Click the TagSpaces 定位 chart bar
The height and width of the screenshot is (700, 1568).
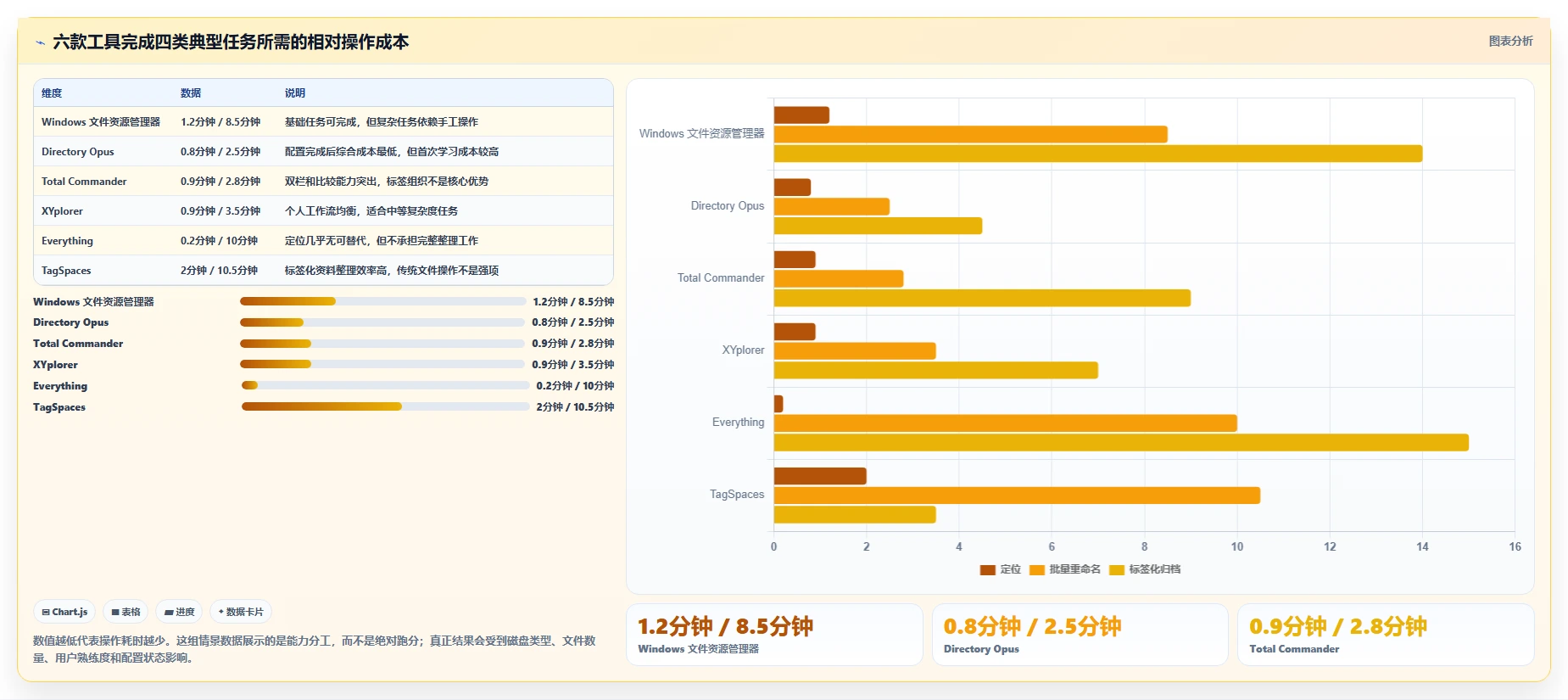(820, 476)
